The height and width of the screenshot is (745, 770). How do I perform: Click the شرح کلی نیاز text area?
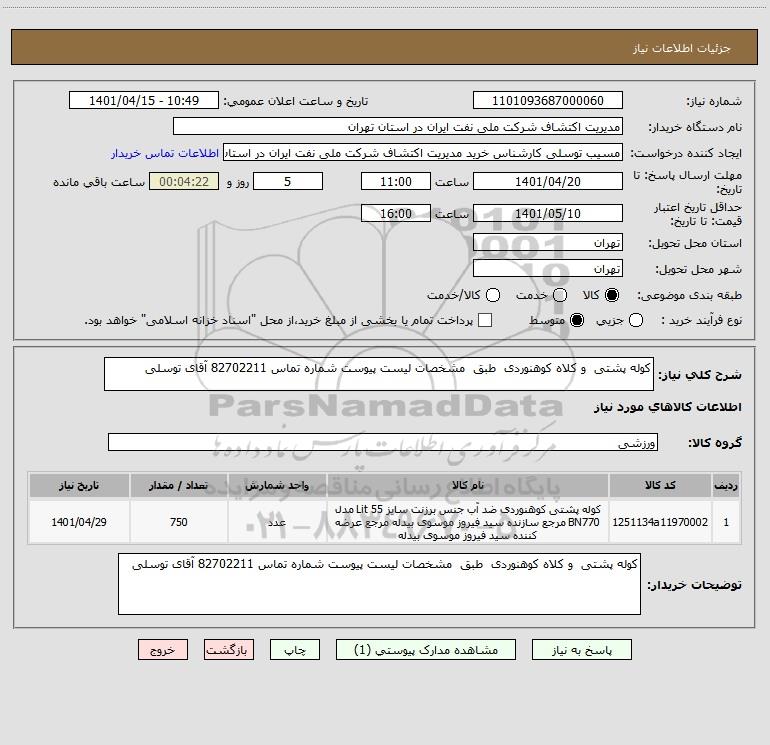pyautogui.click(x=379, y=374)
